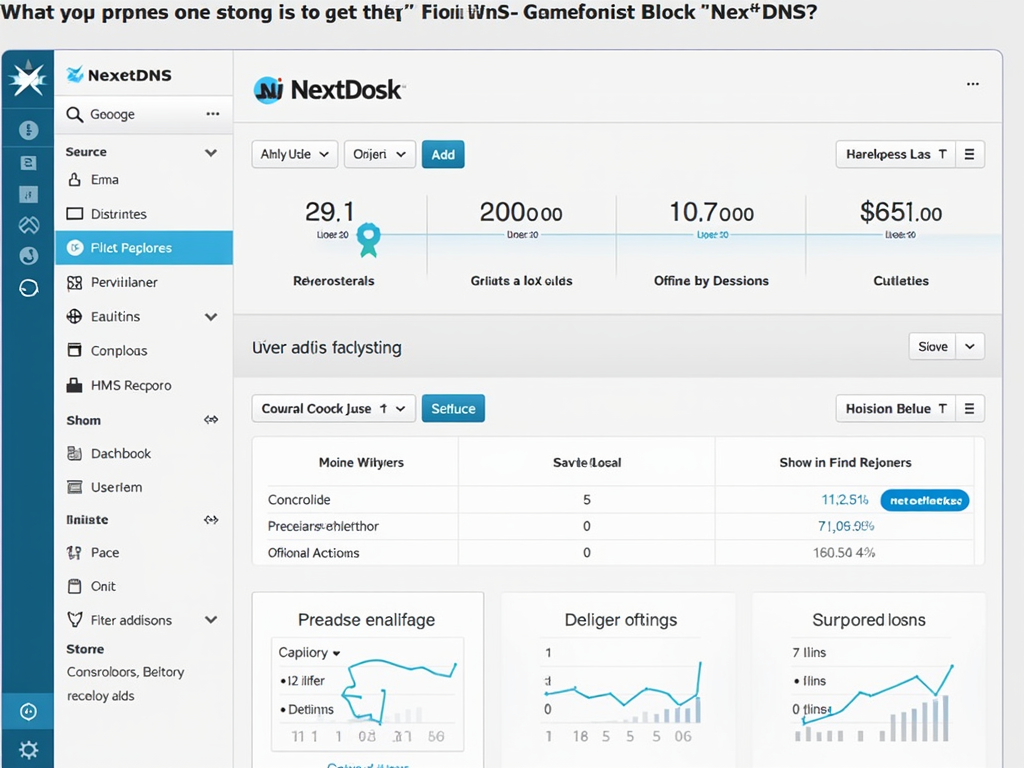Collapse the Source section chevron
1024x768 pixels.
(x=211, y=153)
